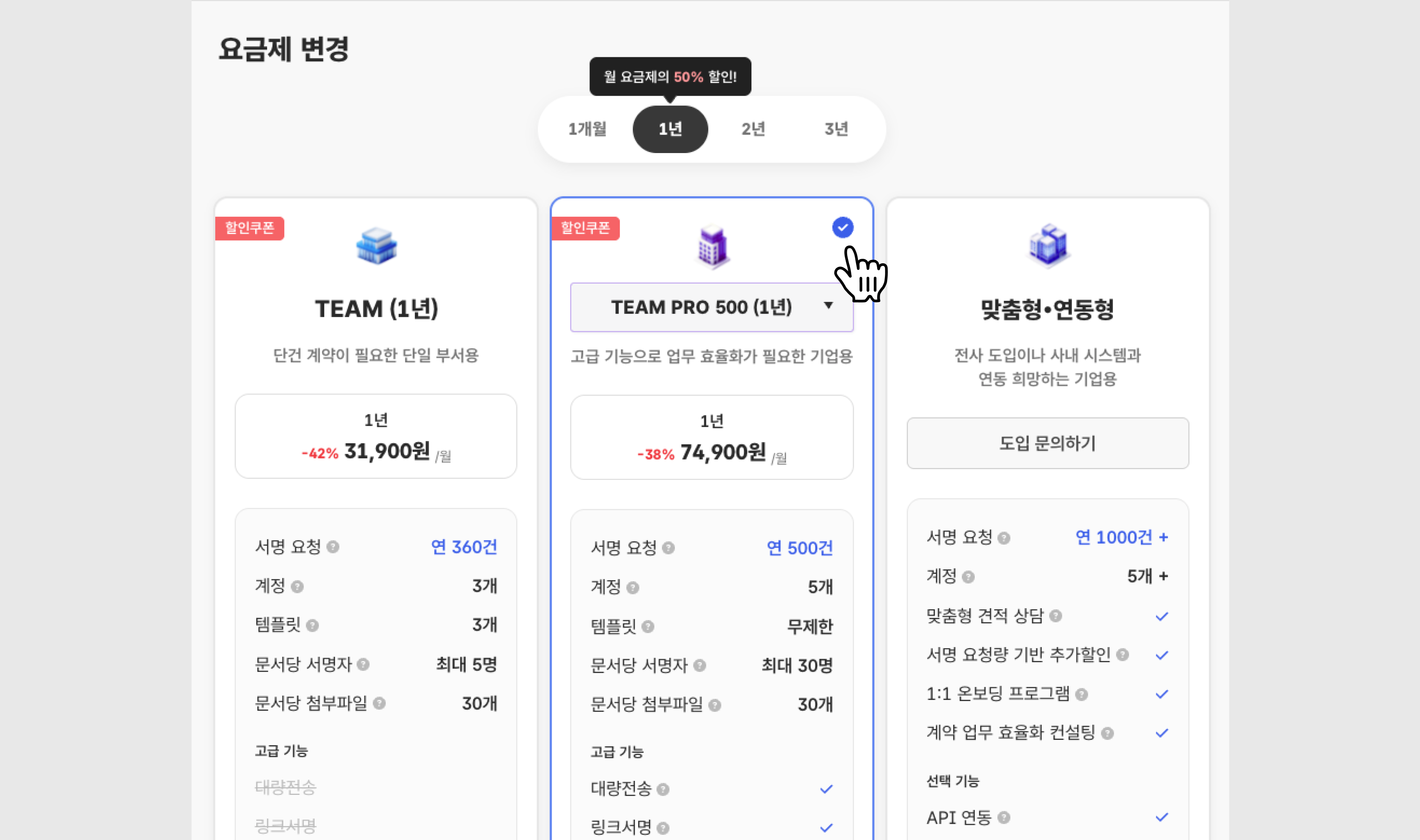
Task: Select the 1개월 billing period option
Action: pos(588,129)
